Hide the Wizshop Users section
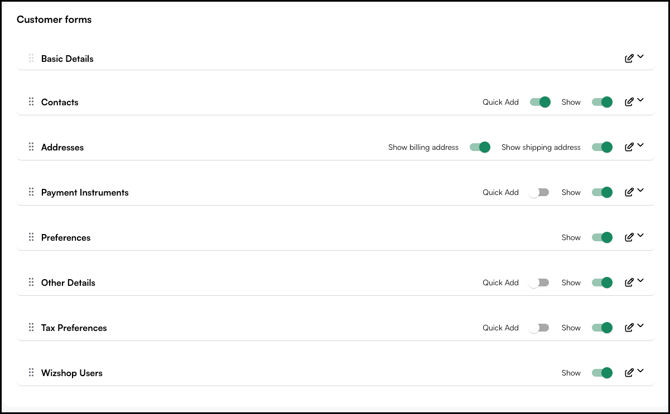Screen dimensions: 670x414 tap(602, 373)
